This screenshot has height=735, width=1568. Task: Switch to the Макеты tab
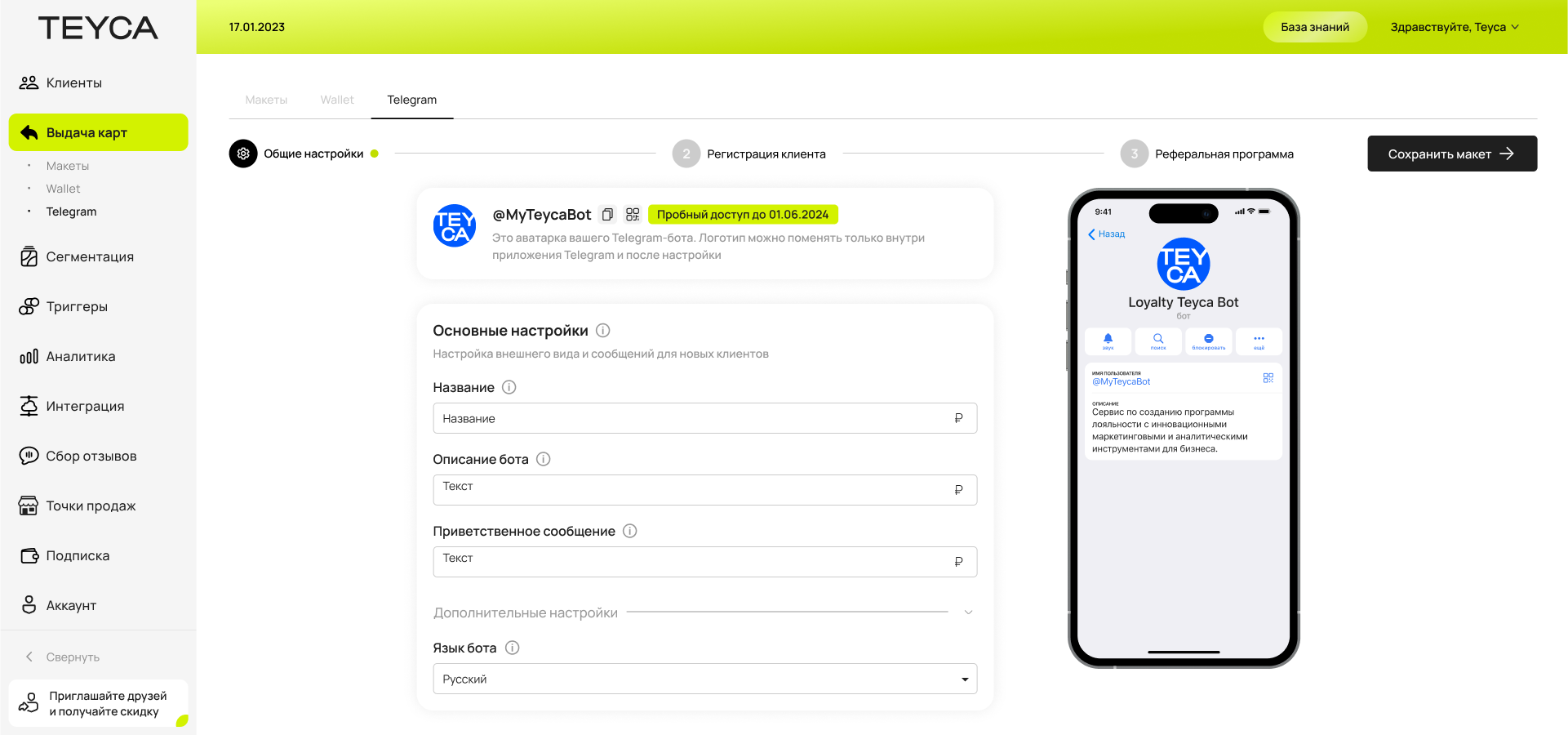coord(266,100)
